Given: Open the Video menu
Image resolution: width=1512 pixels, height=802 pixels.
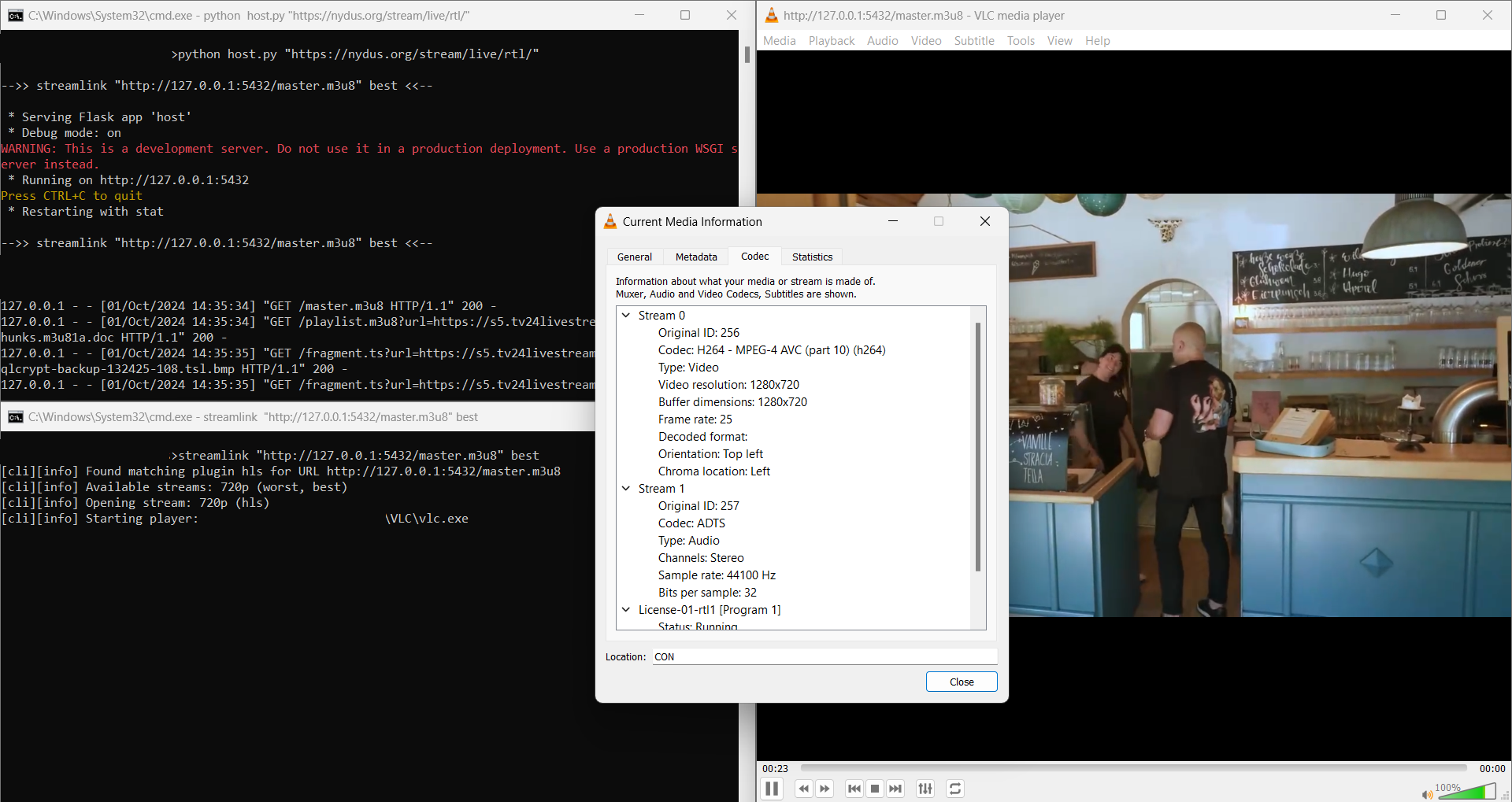Looking at the screenshot, I should click(926, 41).
